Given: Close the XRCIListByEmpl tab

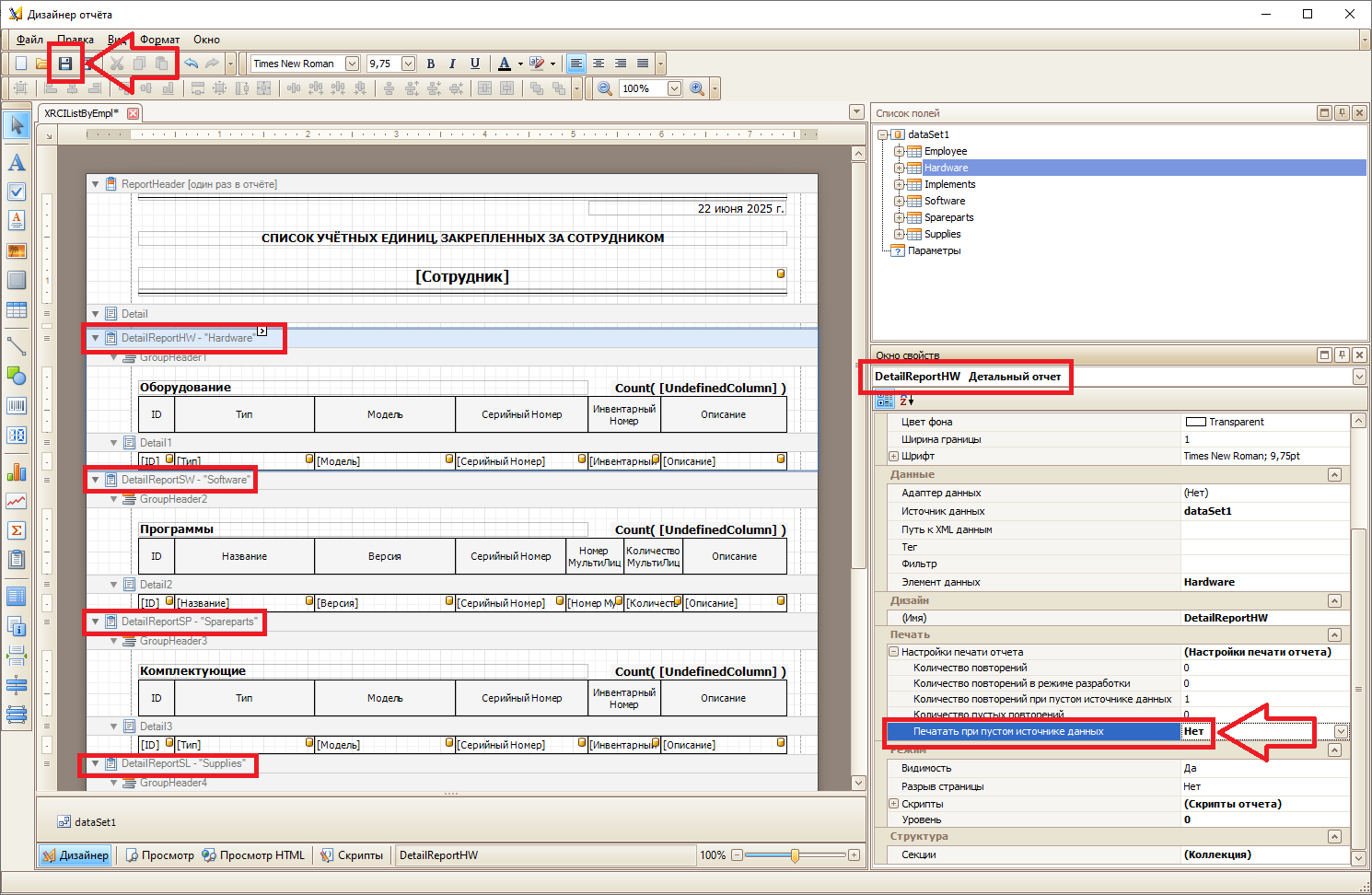Looking at the screenshot, I should click(134, 113).
